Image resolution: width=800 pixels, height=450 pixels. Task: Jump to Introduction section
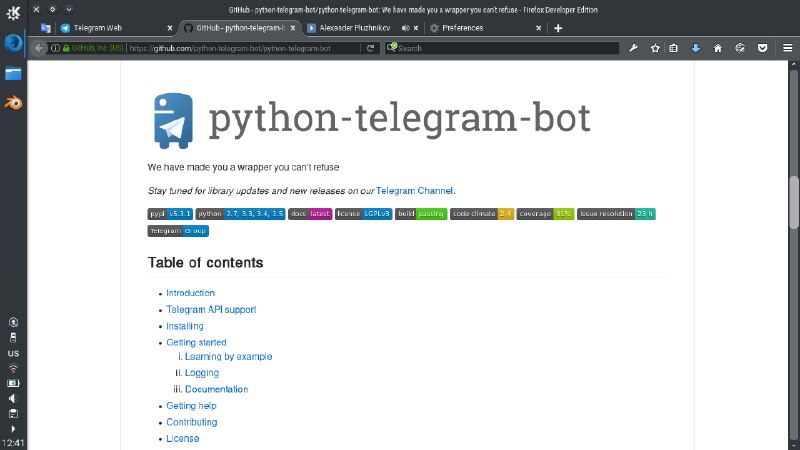point(190,293)
